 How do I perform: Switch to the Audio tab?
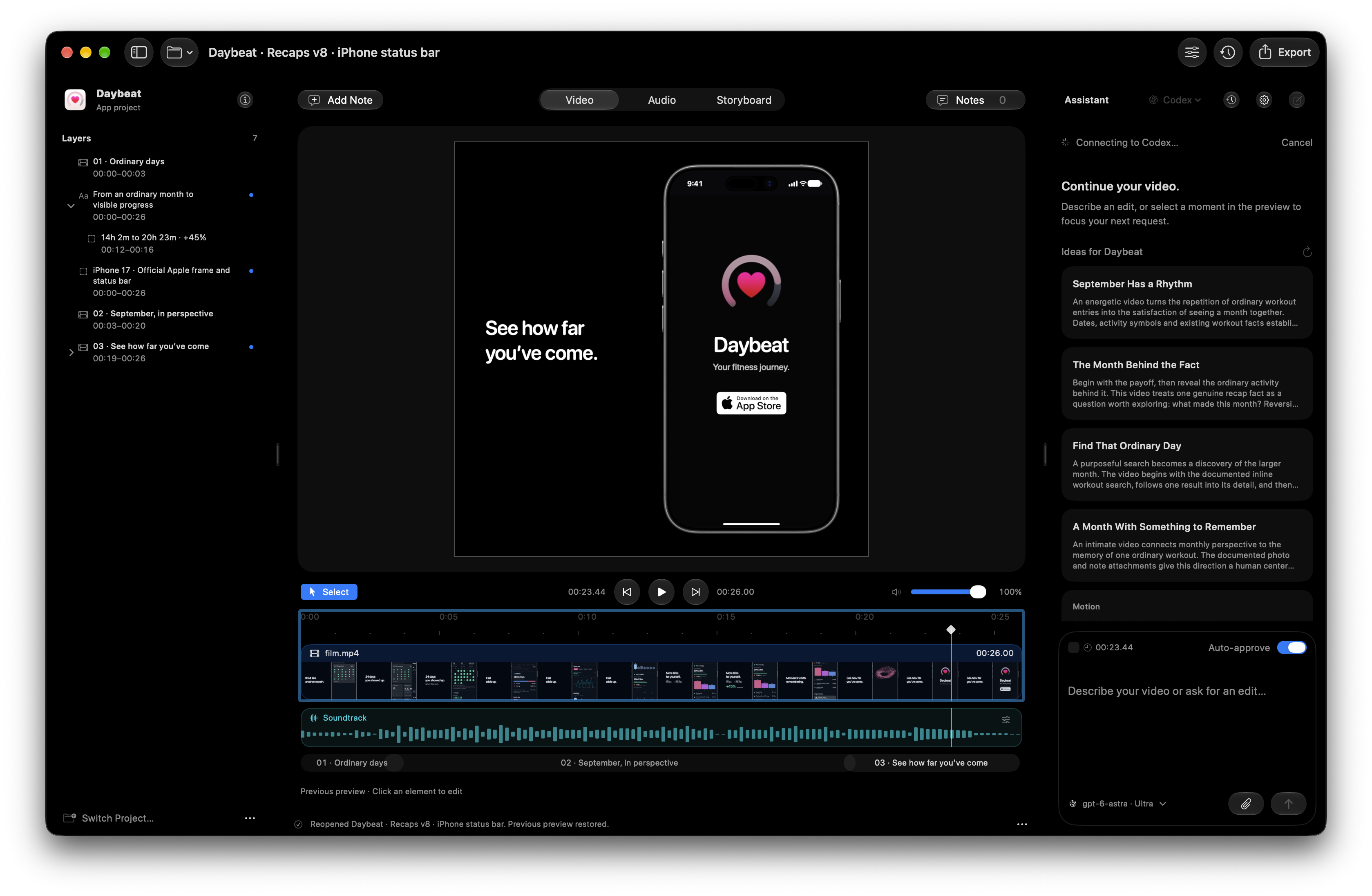662,100
